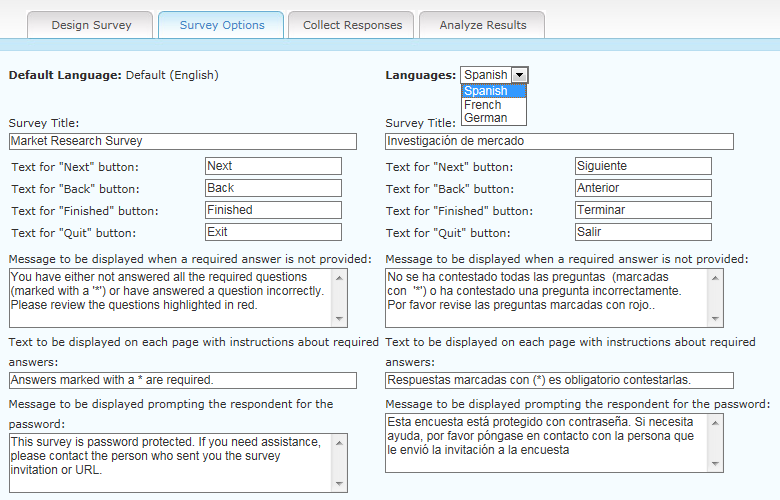
Task: Click the English Next button text field
Action: (x=273, y=166)
